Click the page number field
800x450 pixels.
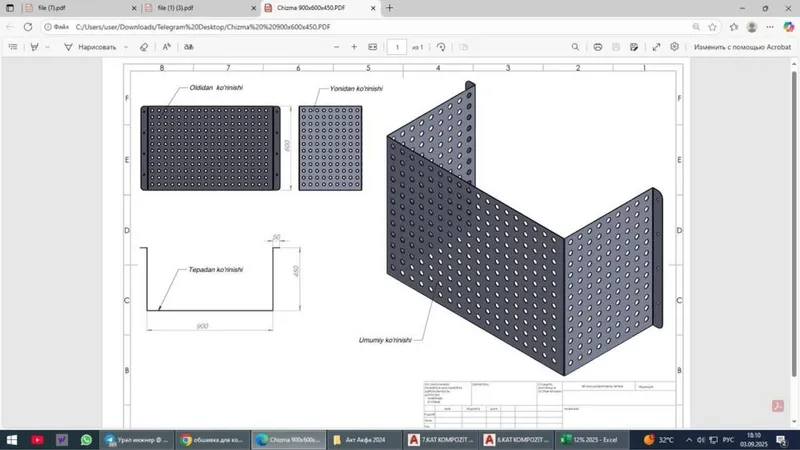point(397,47)
